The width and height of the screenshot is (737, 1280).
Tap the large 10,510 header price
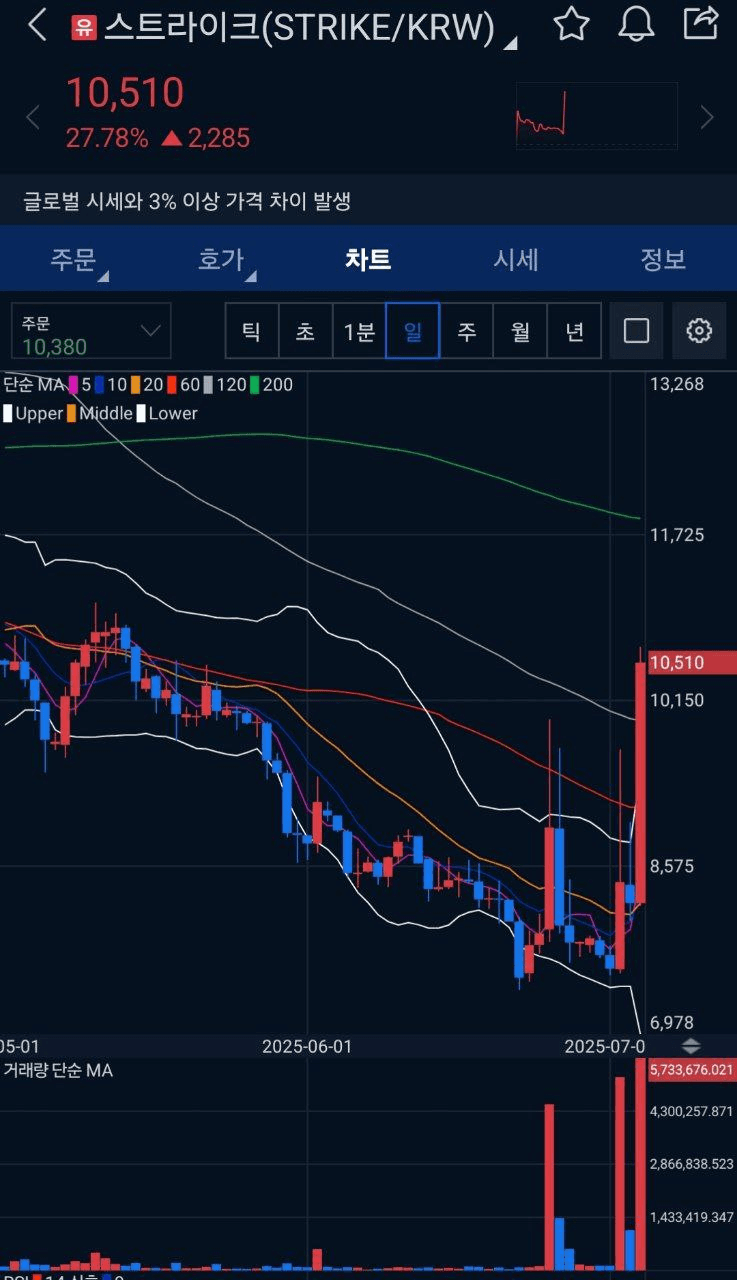click(125, 93)
